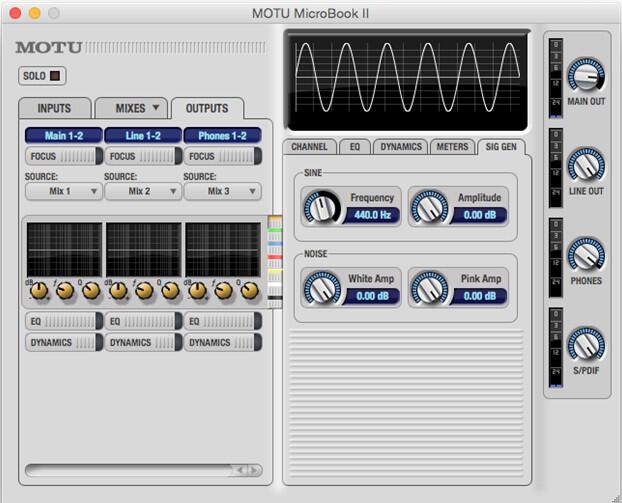Image resolution: width=622 pixels, height=503 pixels.
Task: Click the Phones 1-2 Q knob
Action: (250, 291)
